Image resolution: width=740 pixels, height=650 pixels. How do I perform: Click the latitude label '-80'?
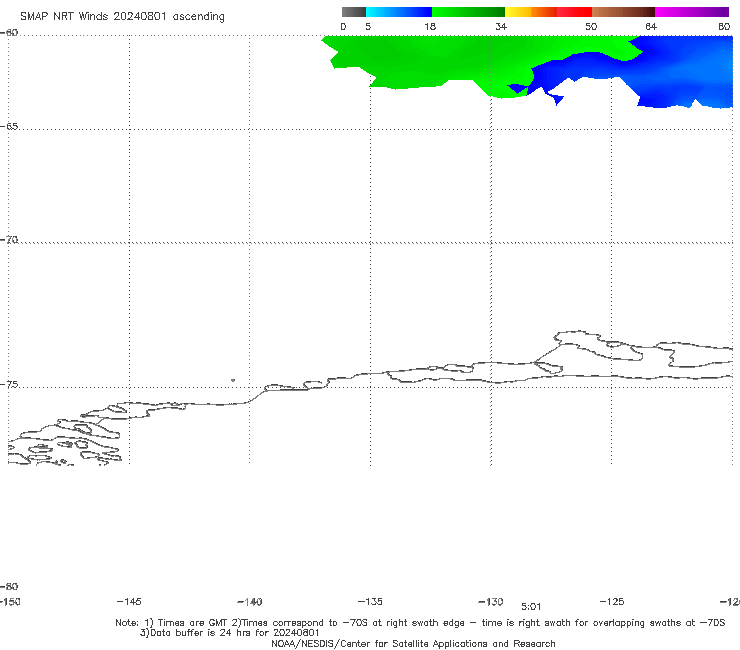(9, 586)
